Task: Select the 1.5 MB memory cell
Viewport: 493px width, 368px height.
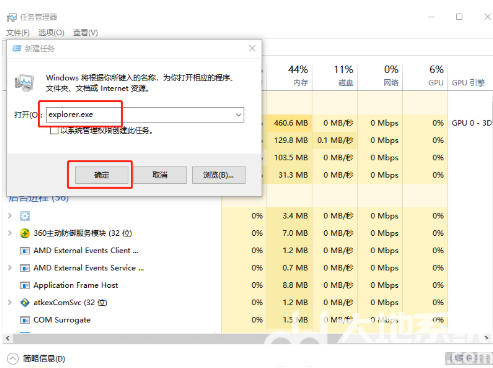Action: pos(290,320)
